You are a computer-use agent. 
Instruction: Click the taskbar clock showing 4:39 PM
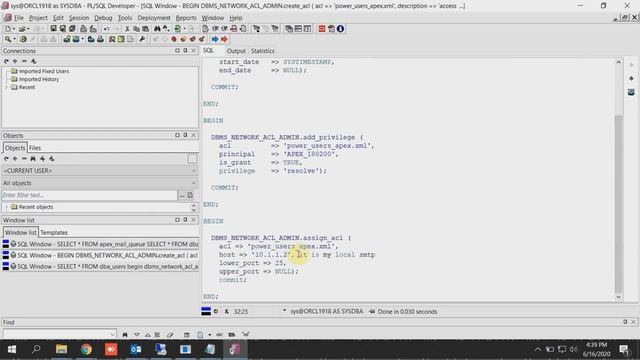pos(596,349)
